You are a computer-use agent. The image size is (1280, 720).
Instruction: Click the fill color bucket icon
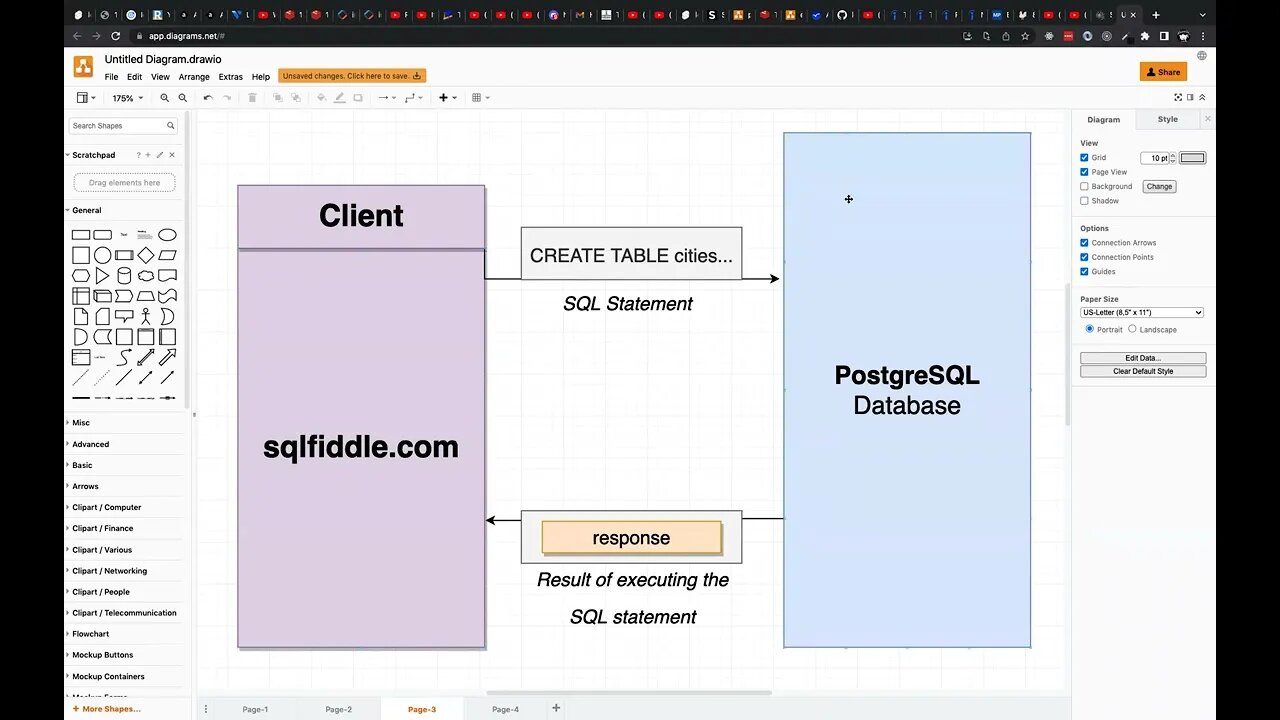(321, 98)
